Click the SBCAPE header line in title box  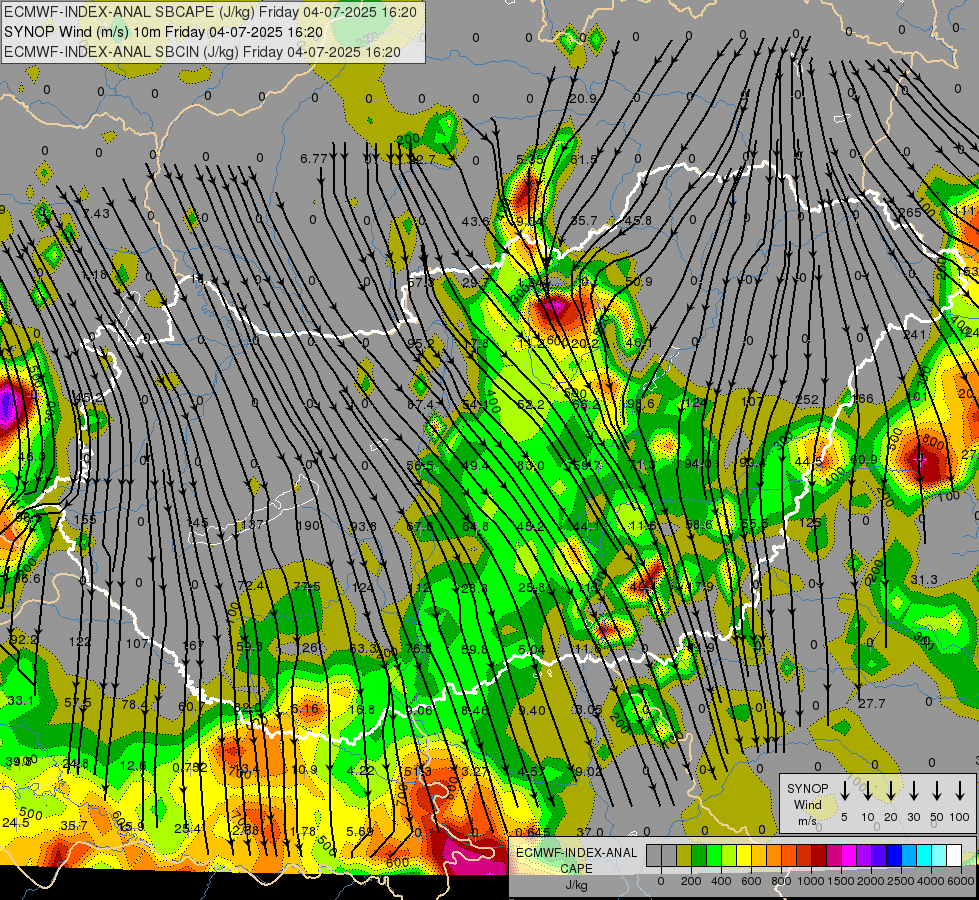(210, 12)
